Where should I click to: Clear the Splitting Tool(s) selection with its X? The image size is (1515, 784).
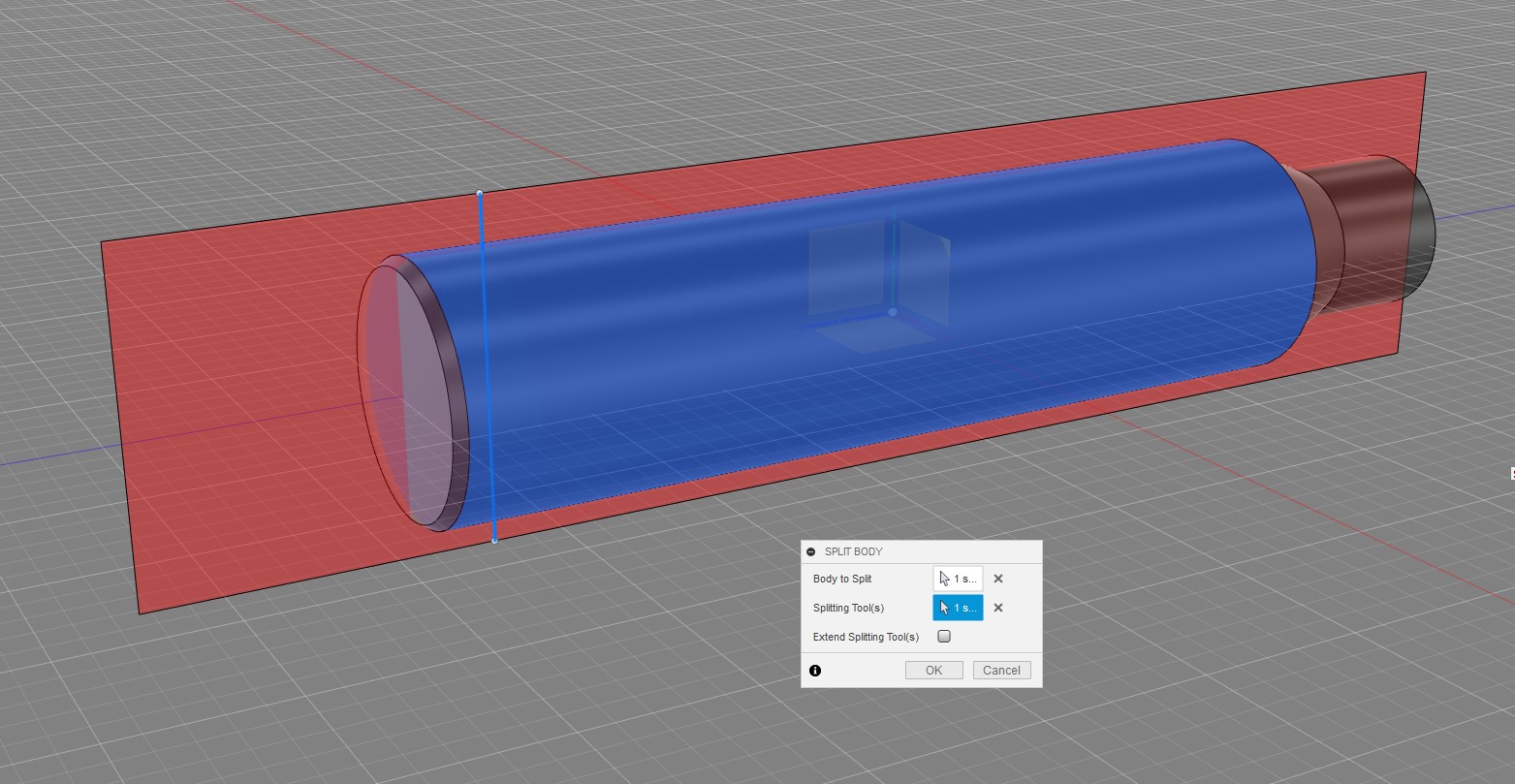pos(998,608)
